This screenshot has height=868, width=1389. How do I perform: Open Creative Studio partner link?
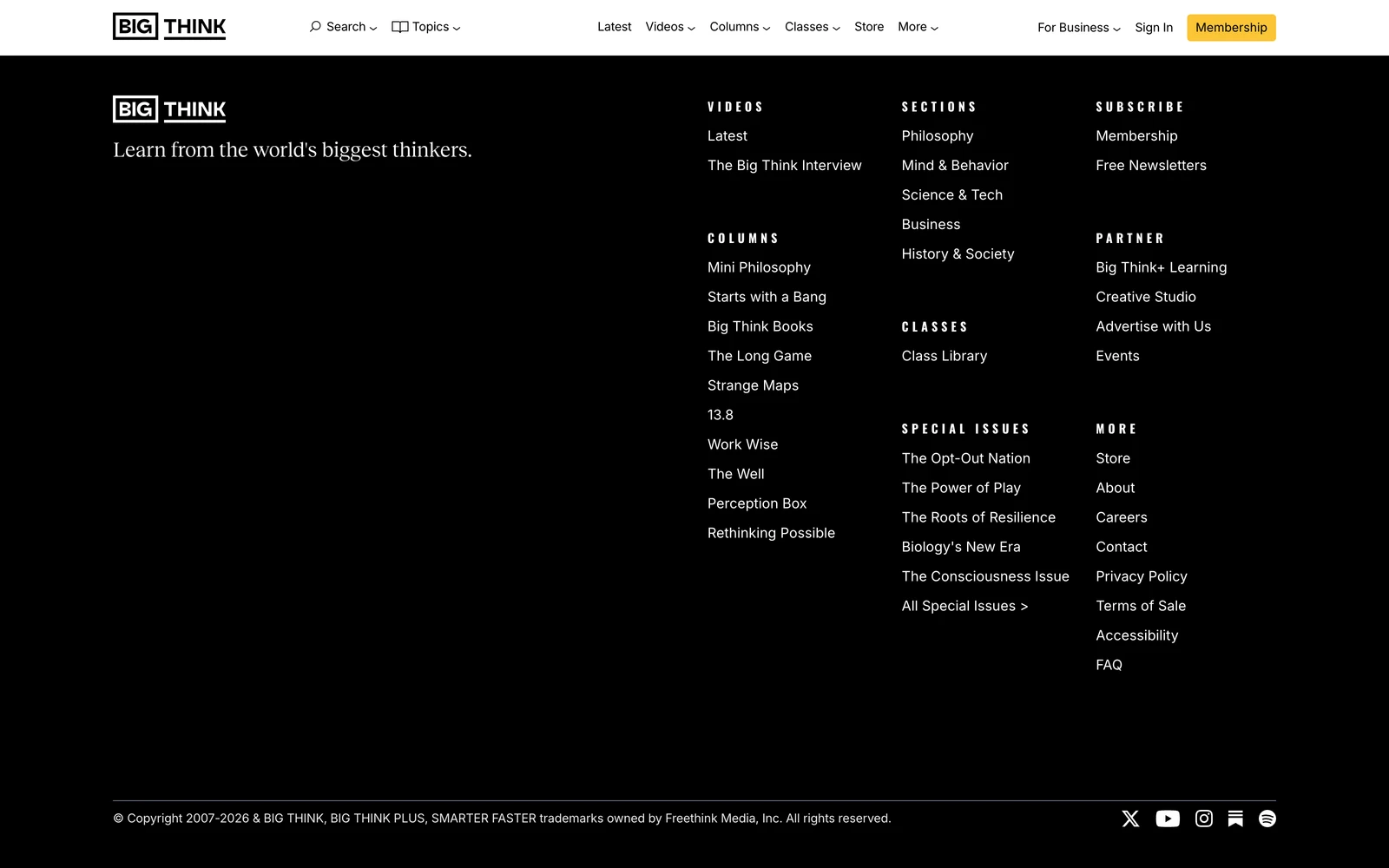(1146, 298)
